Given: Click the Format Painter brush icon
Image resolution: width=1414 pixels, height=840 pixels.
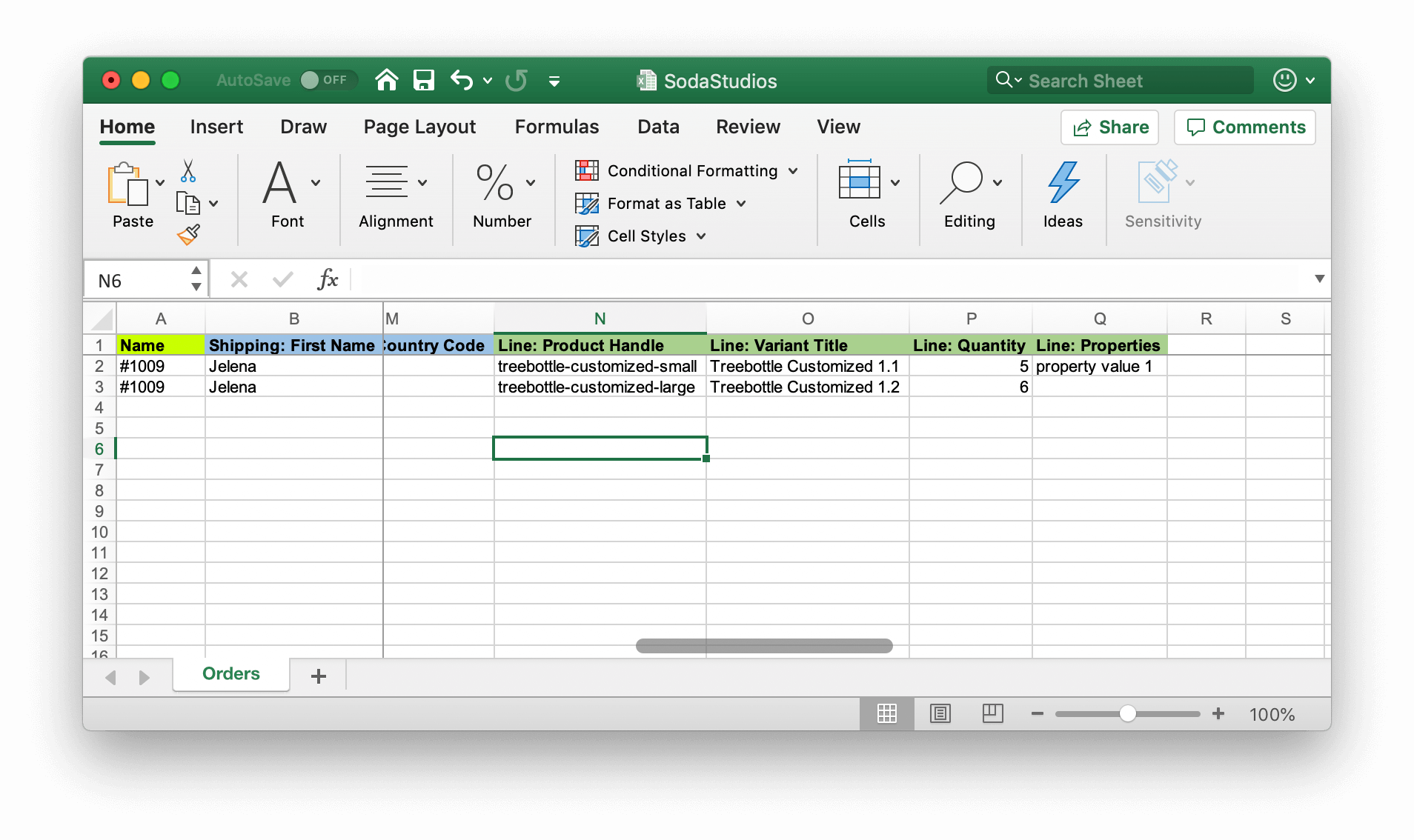Looking at the screenshot, I should click(x=188, y=235).
